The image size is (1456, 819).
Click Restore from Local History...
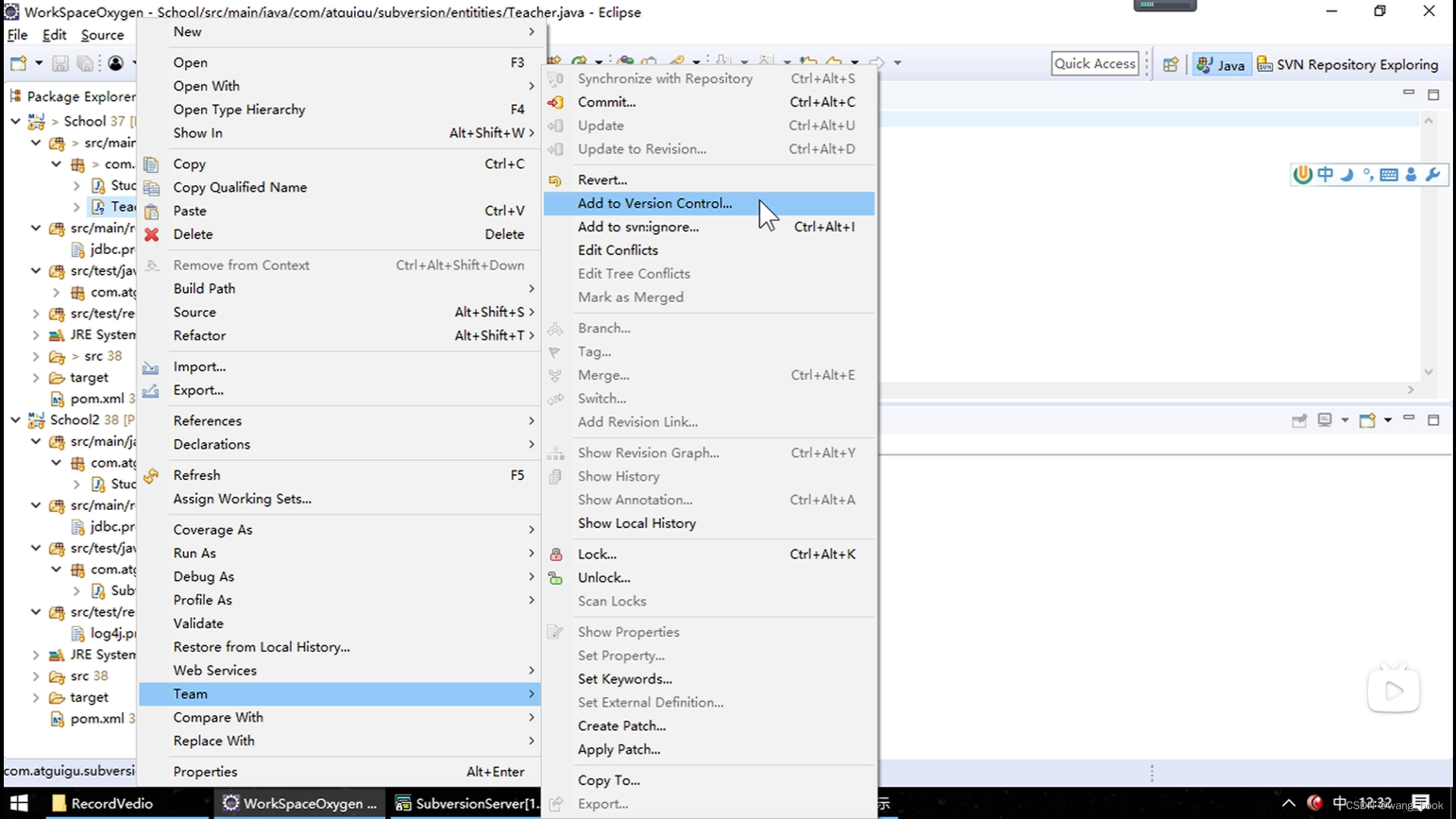tap(339, 647)
